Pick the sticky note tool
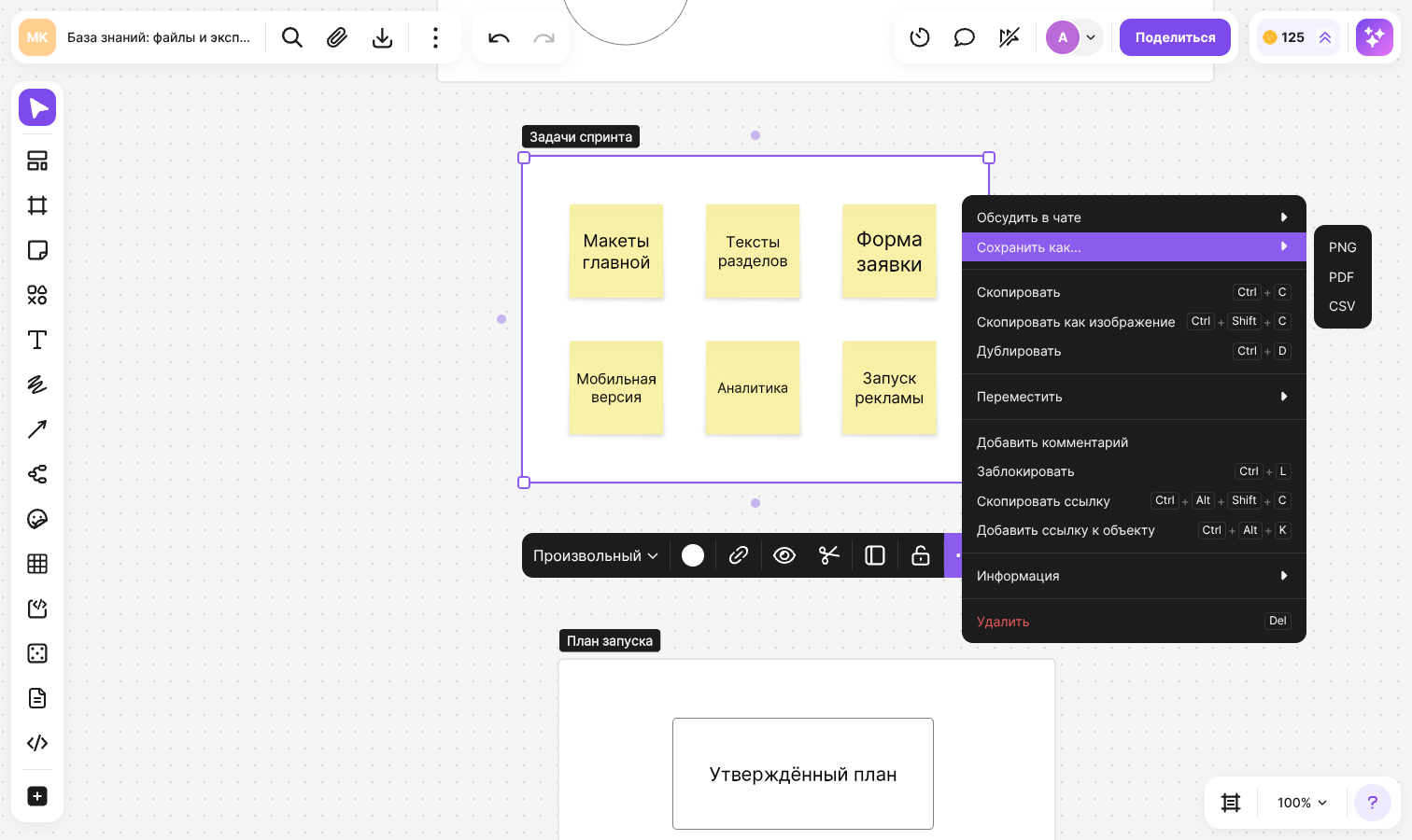 point(37,250)
